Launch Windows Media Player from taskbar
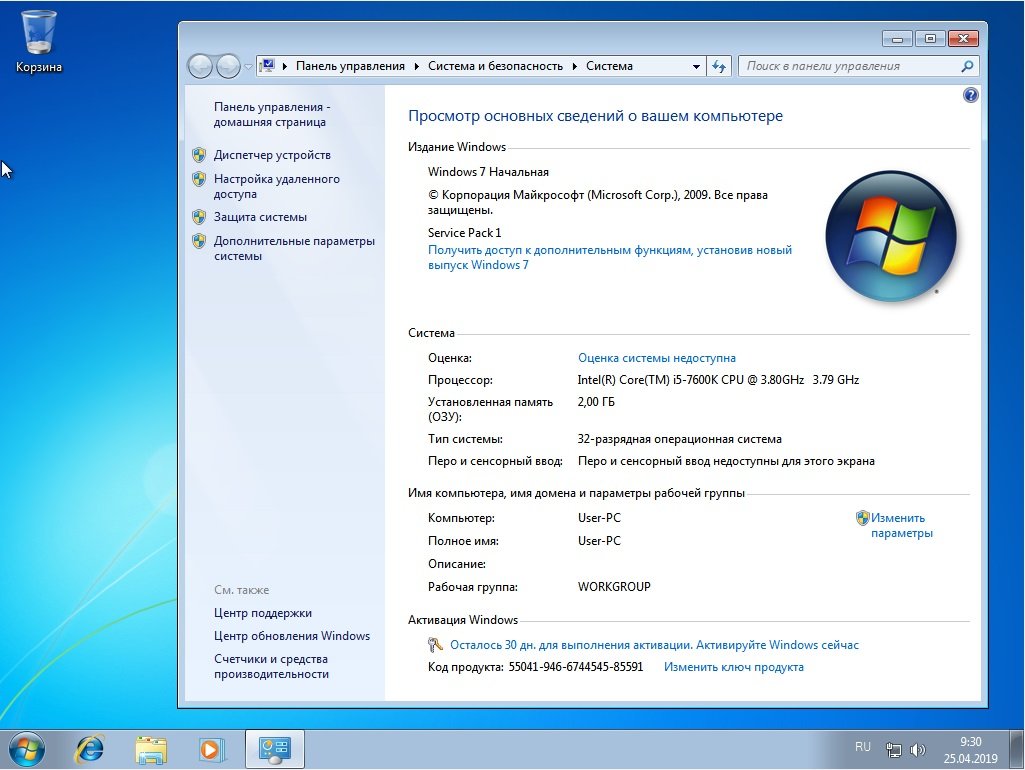Viewport: 1025px width, 770px height. click(210, 748)
